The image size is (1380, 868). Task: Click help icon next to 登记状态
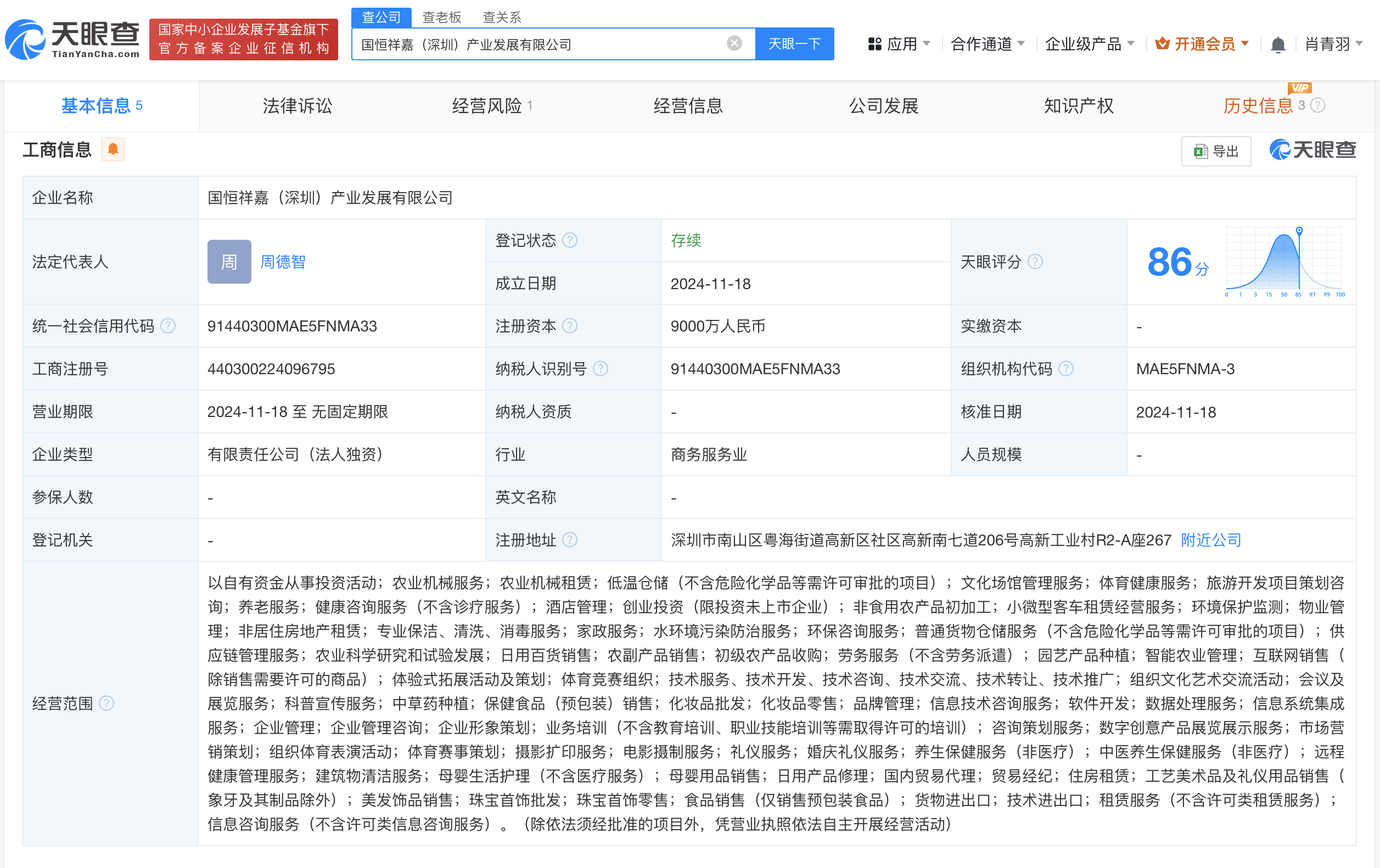pyautogui.click(x=570, y=240)
